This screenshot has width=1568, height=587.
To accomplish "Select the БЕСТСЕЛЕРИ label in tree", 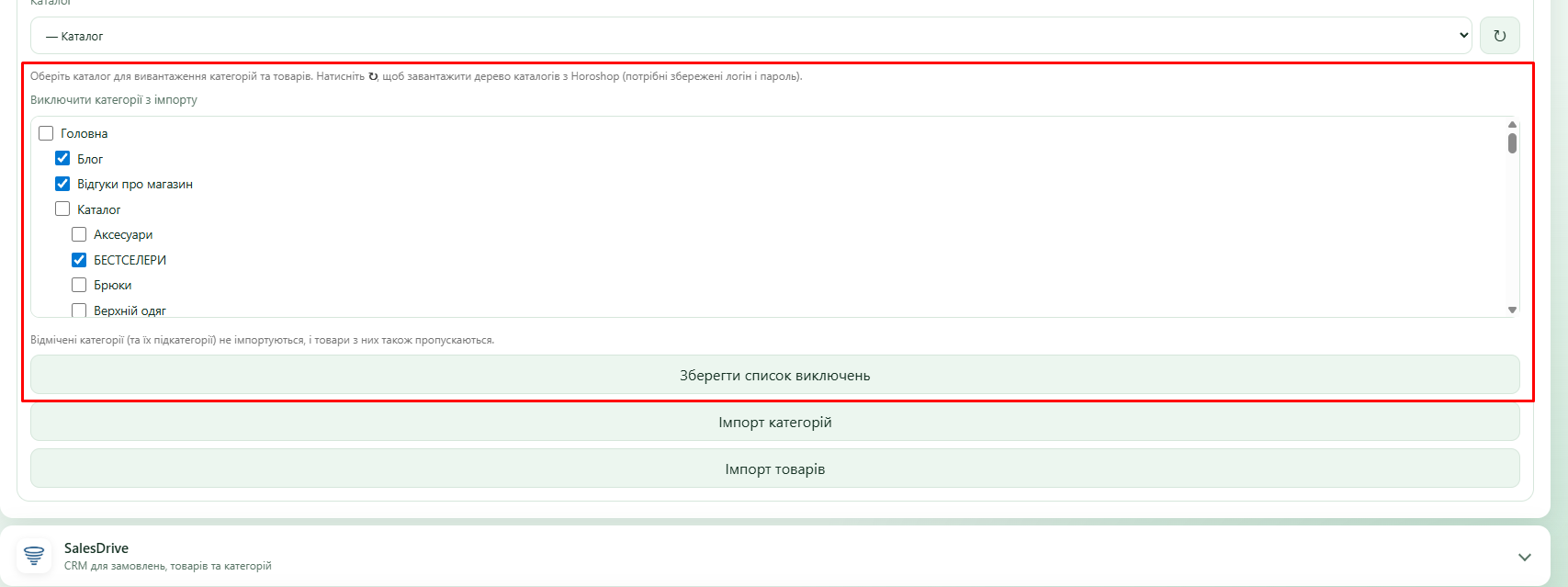I will click(x=130, y=260).
